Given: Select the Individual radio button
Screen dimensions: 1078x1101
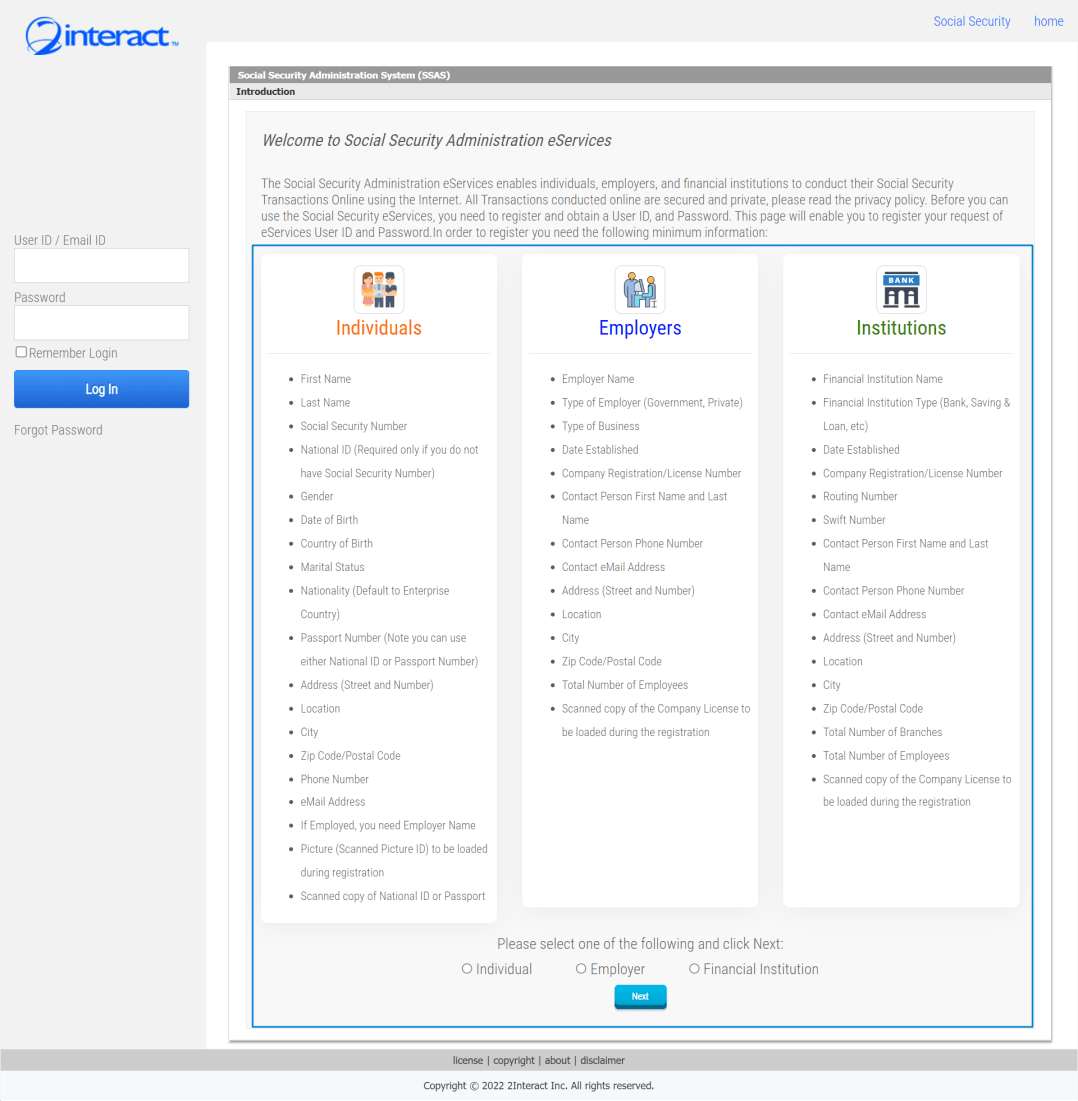Looking at the screenshot, I should point(467,968).
